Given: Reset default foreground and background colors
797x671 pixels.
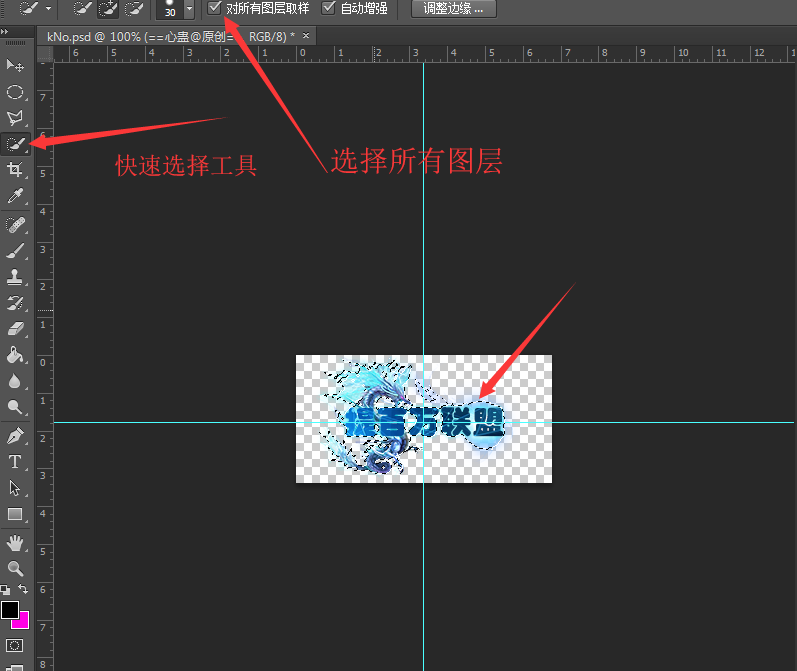Looking at the screenshot, I should pos(5,590).
